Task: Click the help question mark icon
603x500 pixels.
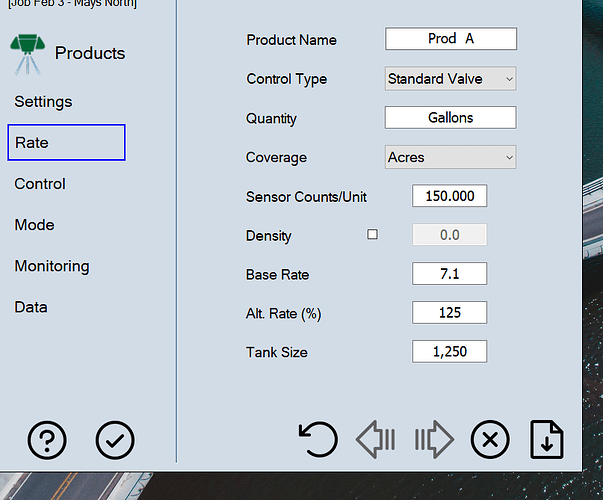Action: coord(47,439)
